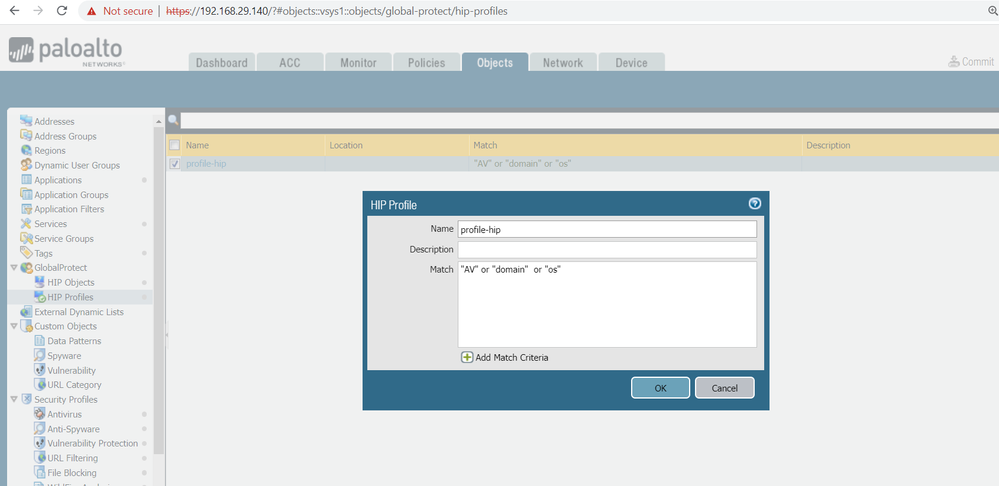Click the URL Filtering icon
Viewport: 999px width, 486px height.
click(x=40, y=458)
